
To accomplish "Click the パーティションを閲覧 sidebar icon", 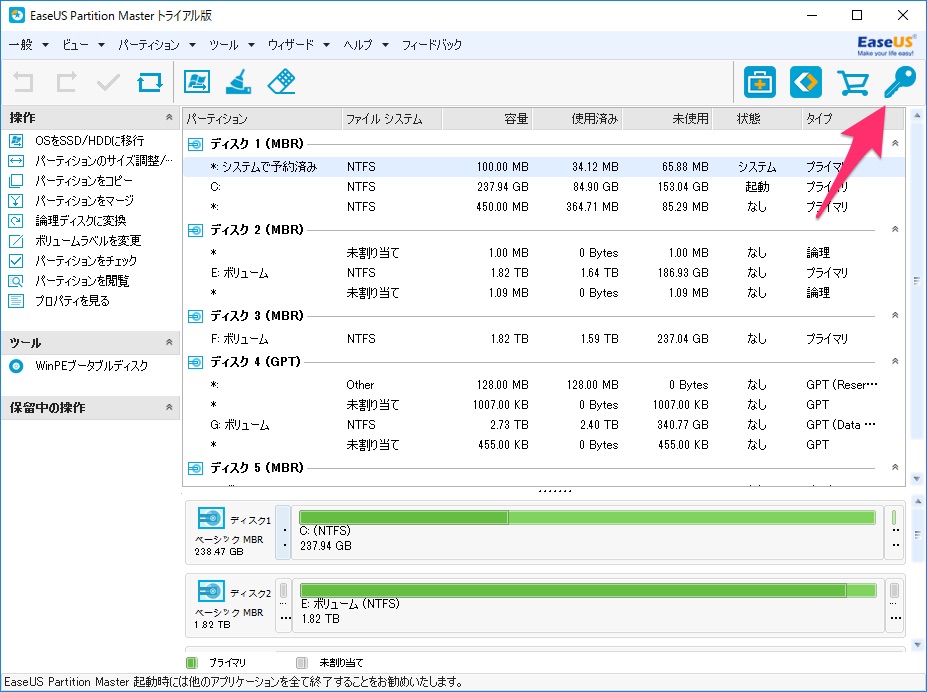I will [x=16, y=281].
